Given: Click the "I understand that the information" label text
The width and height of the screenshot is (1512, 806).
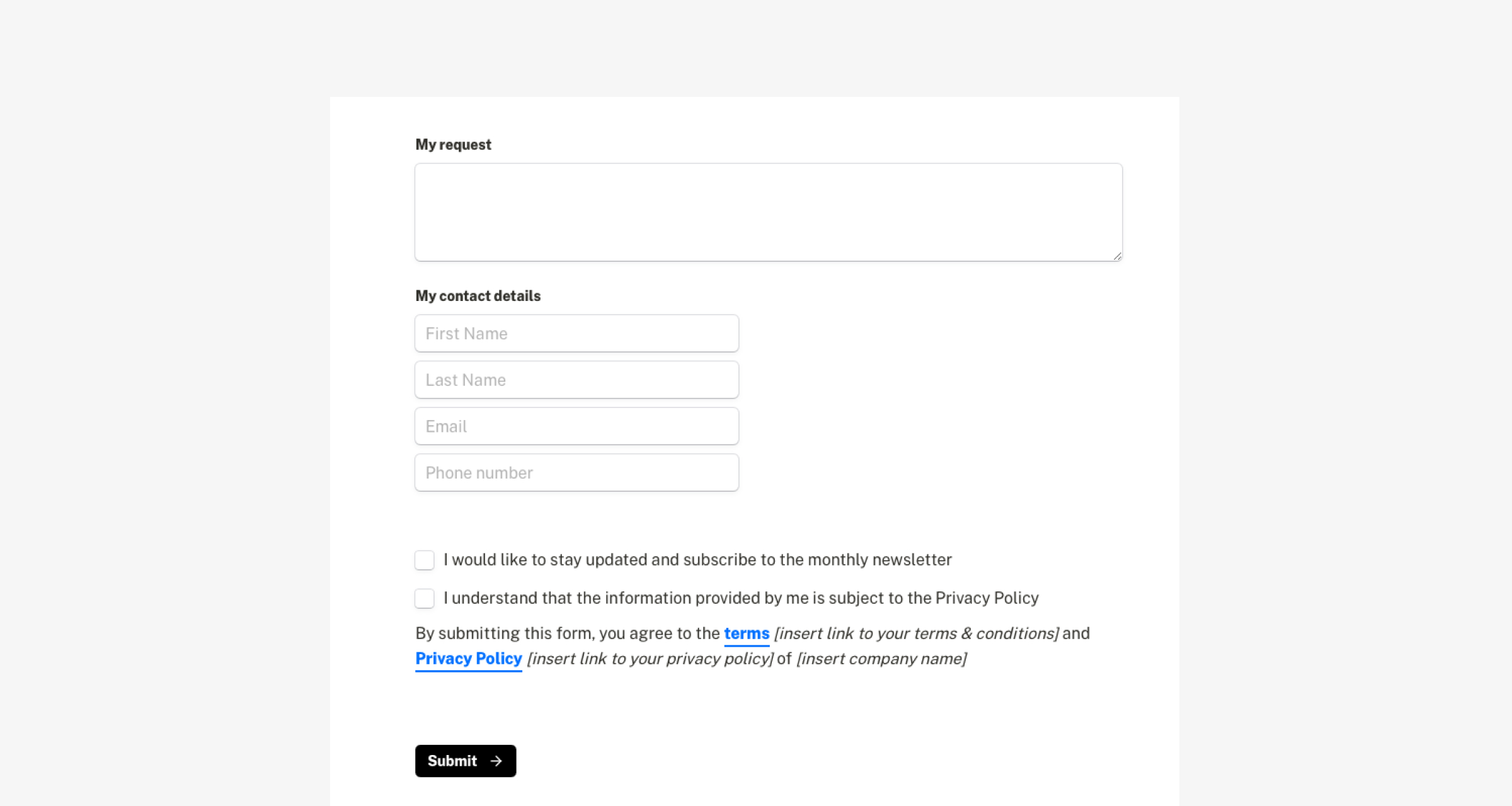Looking at the screenshot, I should [741, 598].
